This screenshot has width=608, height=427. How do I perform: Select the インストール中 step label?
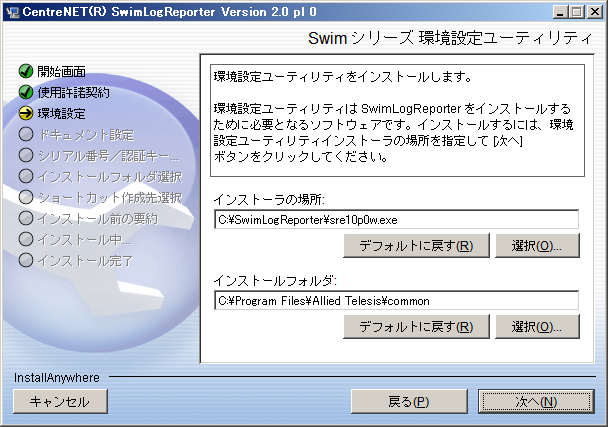85,240
